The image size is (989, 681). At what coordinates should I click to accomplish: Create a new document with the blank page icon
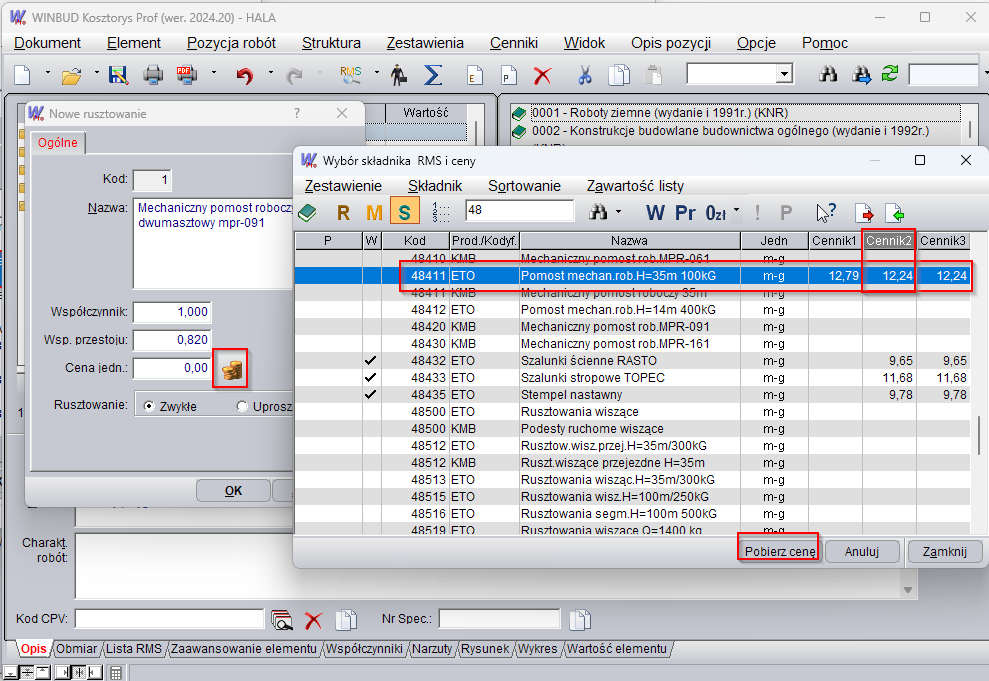22,75
